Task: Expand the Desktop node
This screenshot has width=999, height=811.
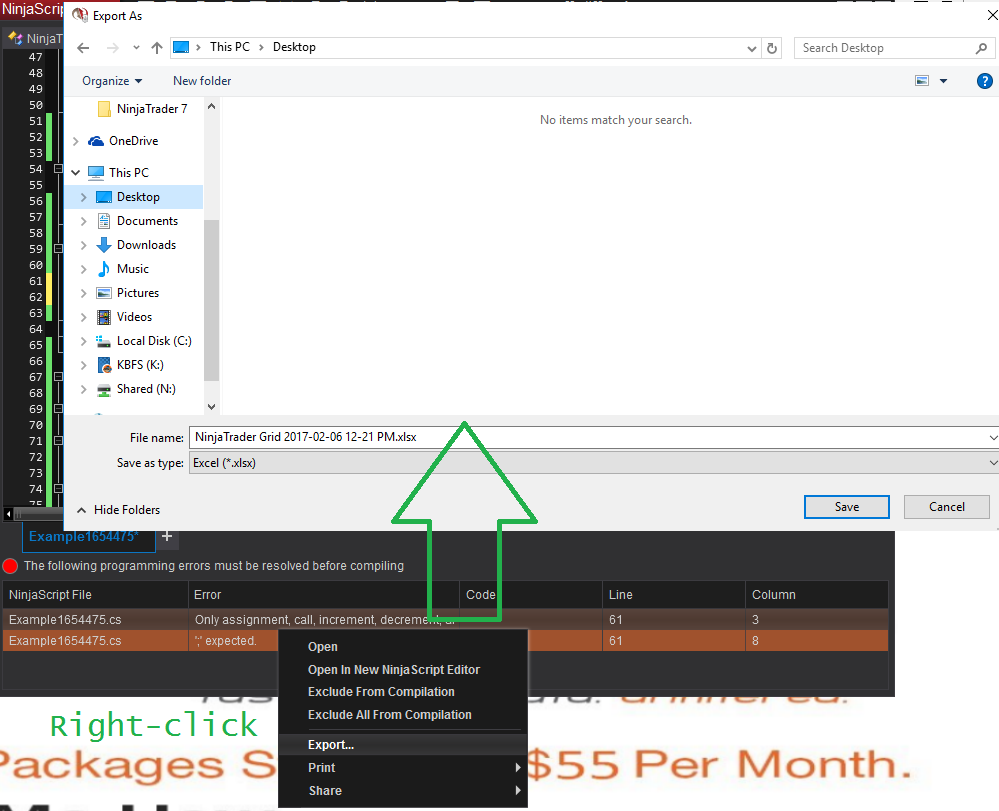Action: (83, 197)
